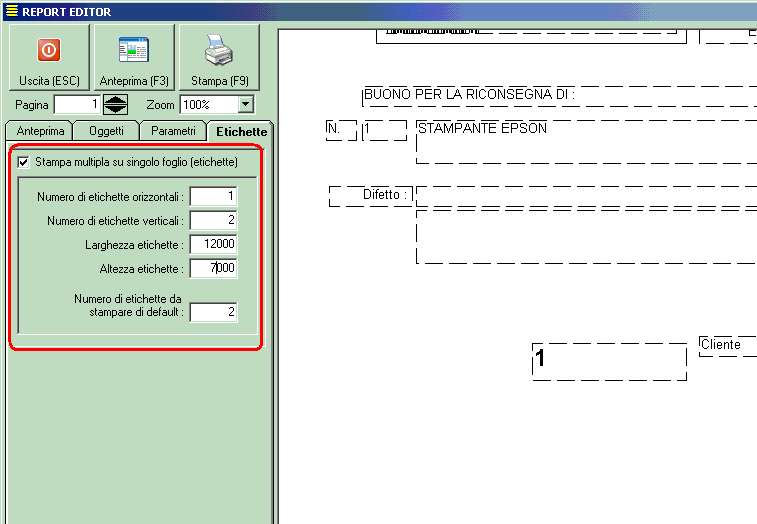757x524 pixels.
Task: Select the large bold 1 field
Action: (x=609, y=362)
